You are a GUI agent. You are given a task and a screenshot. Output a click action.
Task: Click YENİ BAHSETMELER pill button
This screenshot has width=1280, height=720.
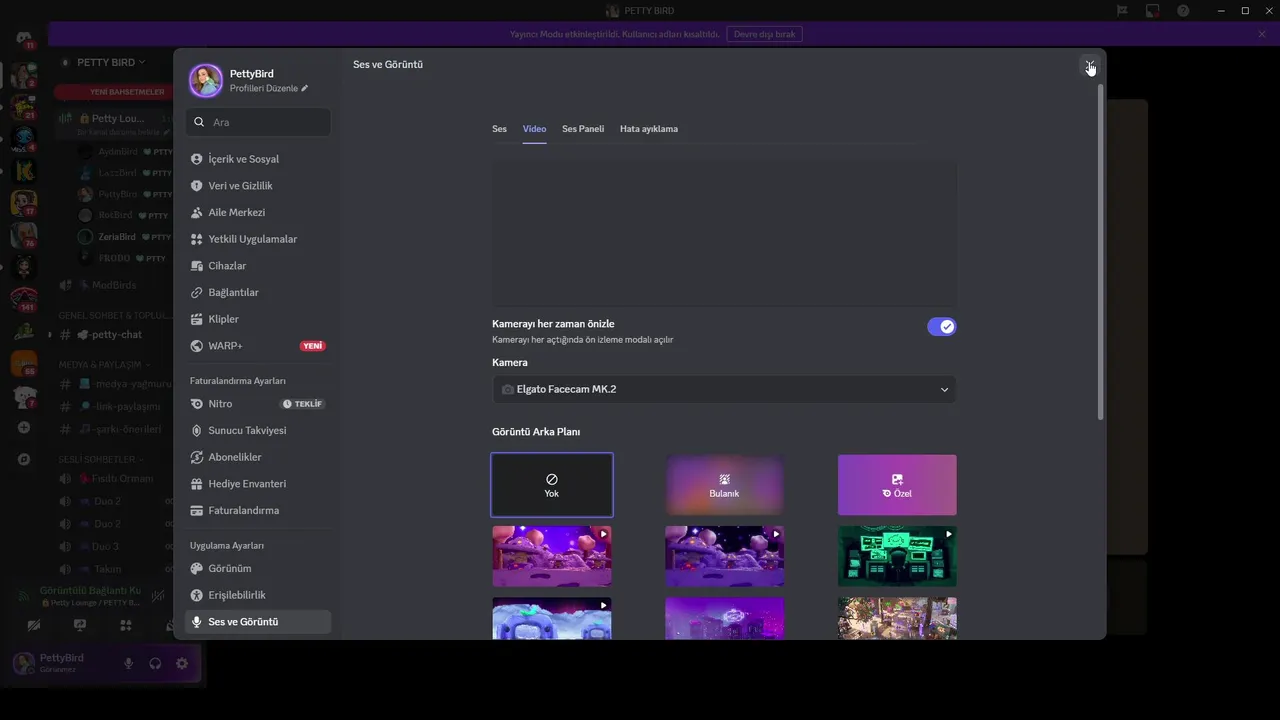point(115,92)
